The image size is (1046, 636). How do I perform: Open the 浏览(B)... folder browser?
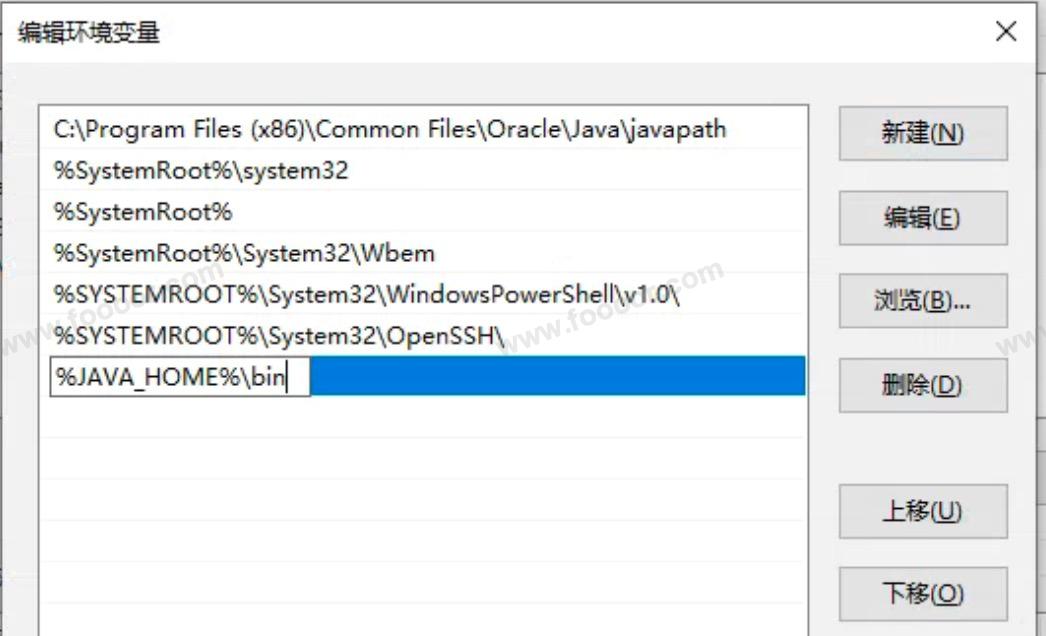click(x=922, y=301)
